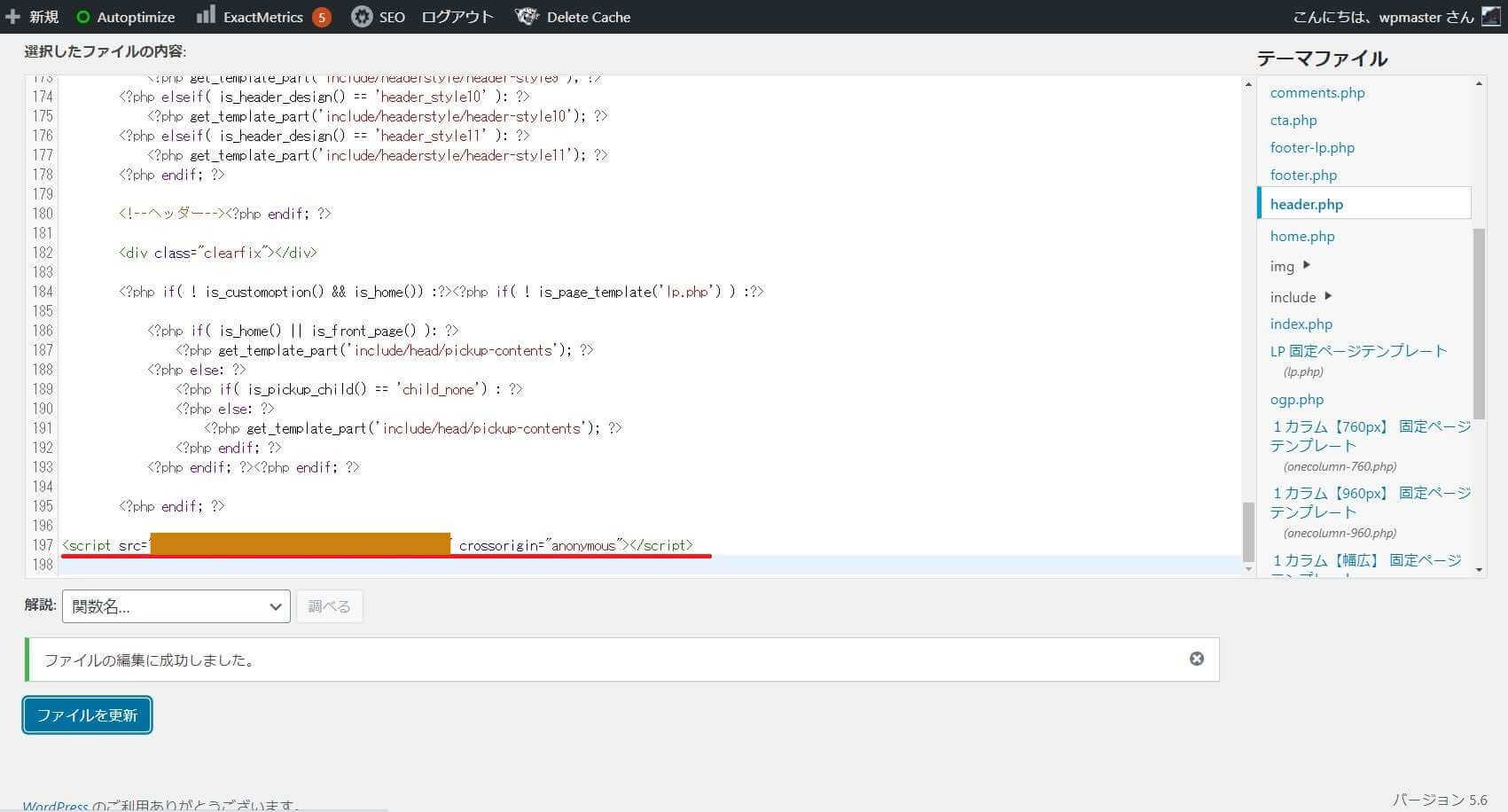Click the Delete Cache cheetah icon

527,17
